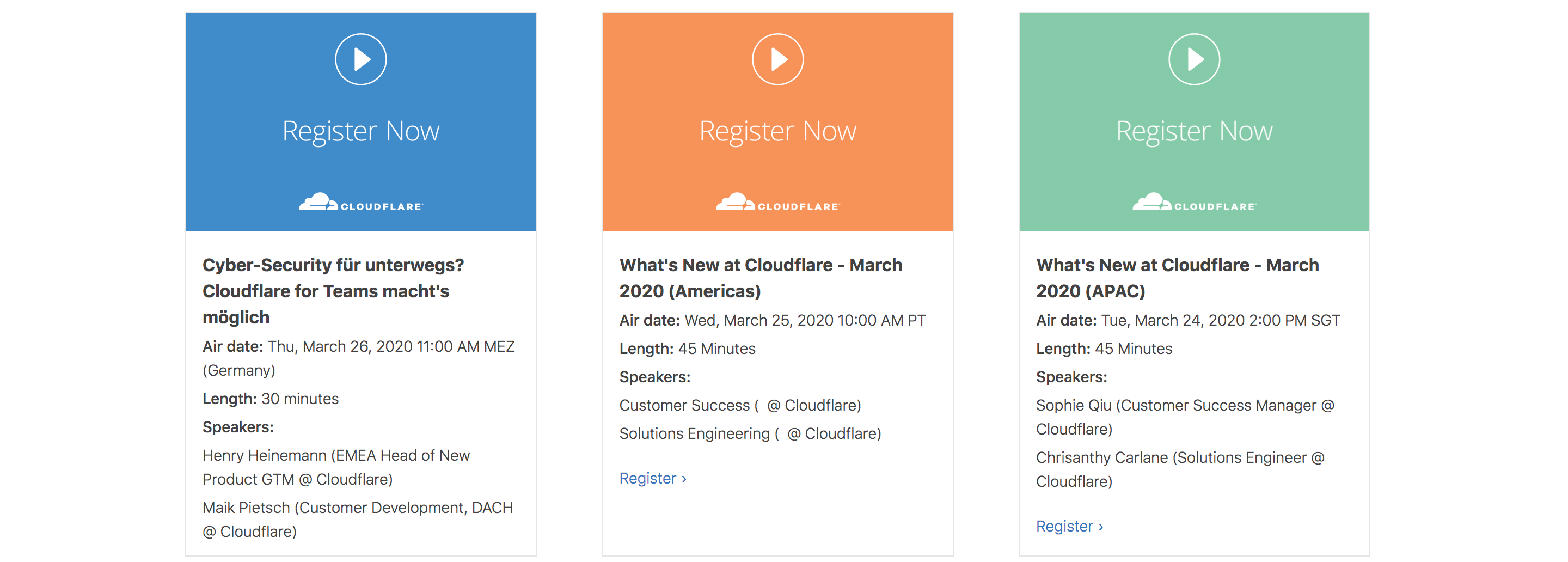1568x562 pixels.
Task: Open the Register link for the APAC webinar
Action: (x=1069, y=527)
